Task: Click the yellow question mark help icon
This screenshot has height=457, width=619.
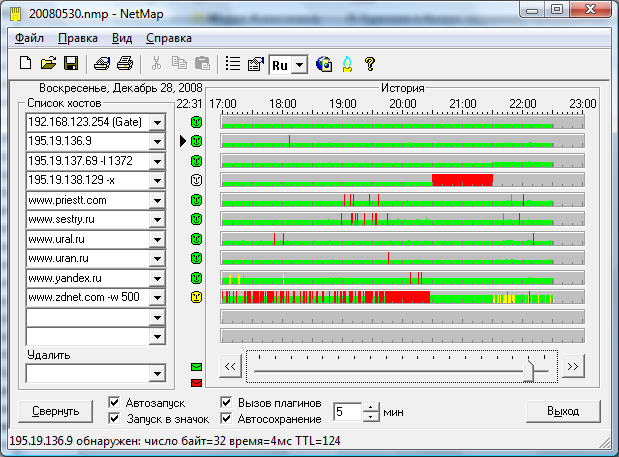Action: [x=370, y=64]
